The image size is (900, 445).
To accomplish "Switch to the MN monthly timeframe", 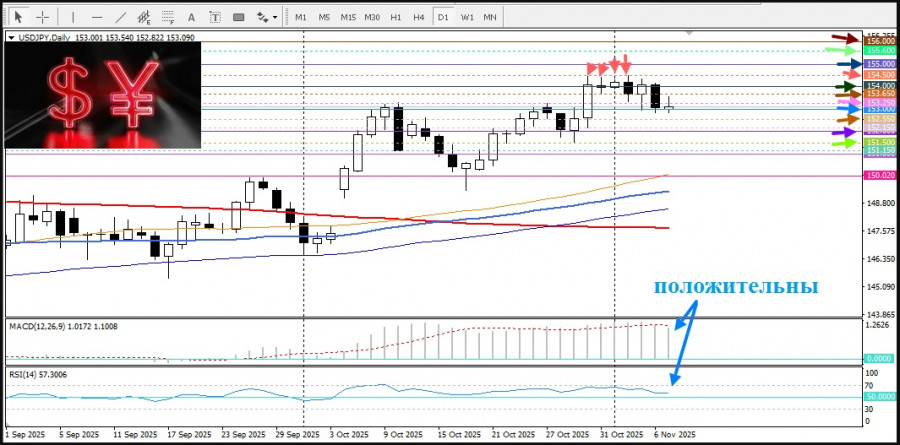I will pyautogui.click(x=490, y=17).
